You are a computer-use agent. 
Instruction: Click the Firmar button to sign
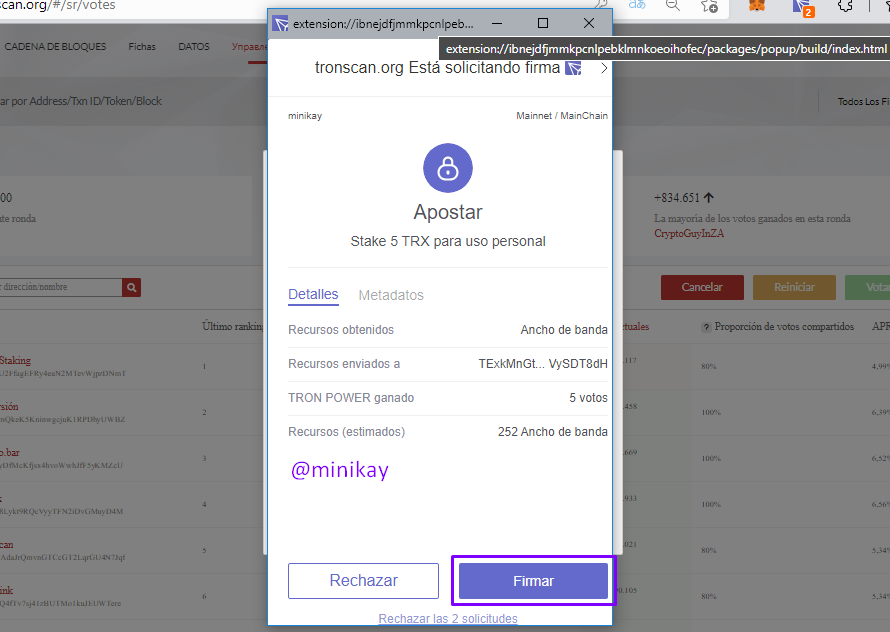533,580
